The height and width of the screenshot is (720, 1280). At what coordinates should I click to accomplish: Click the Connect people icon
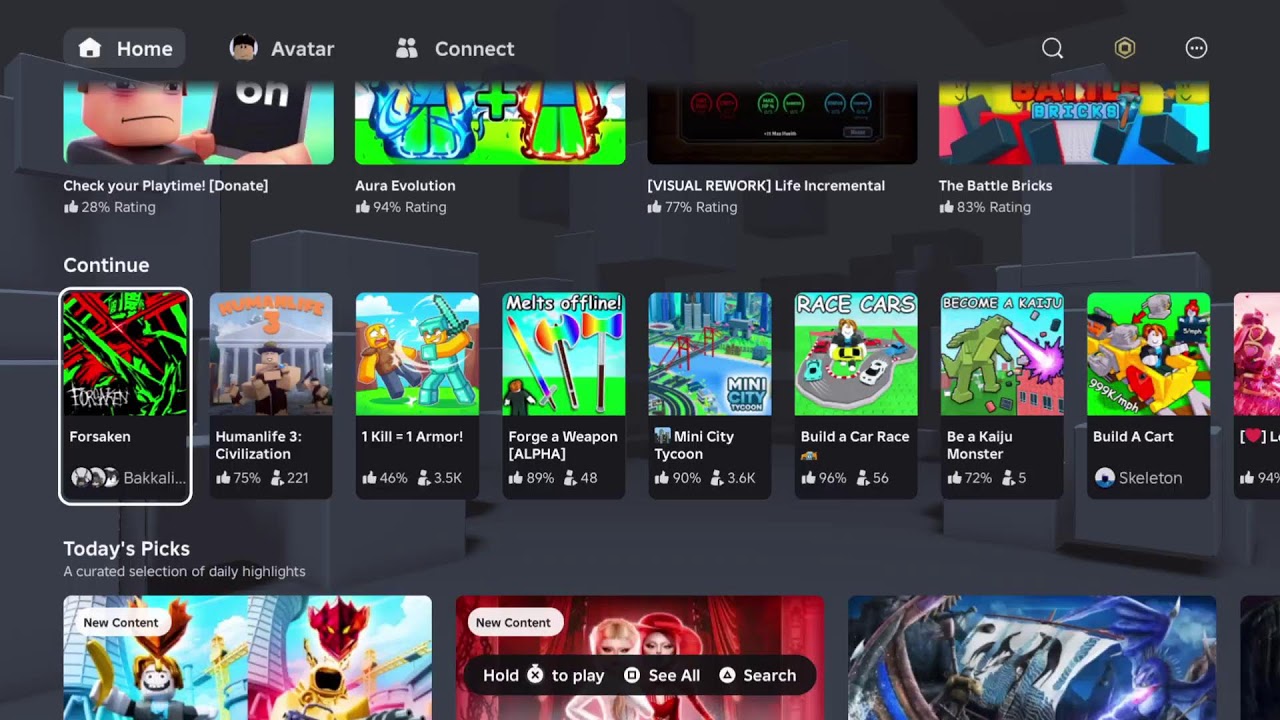pyautogui.click(x=406, y=48)
